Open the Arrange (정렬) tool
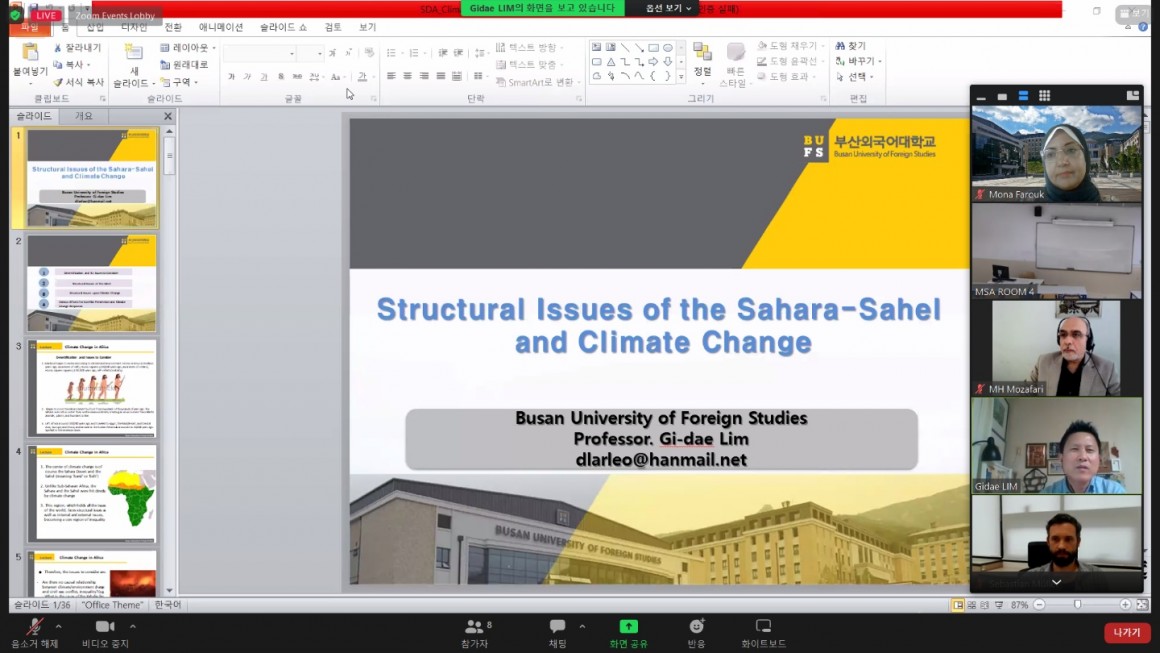The height and width of the screenshot is (653, 1160). coord(702,60)
